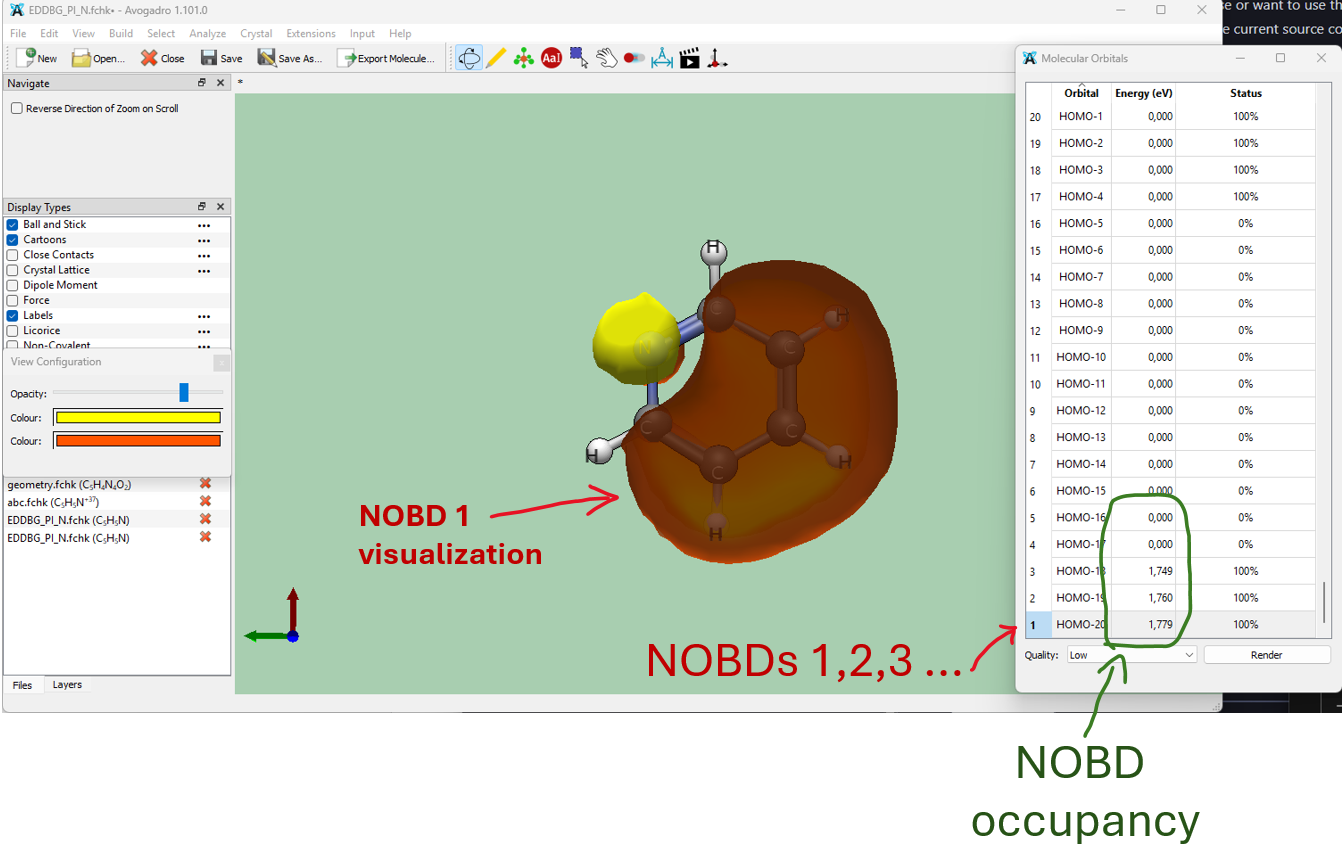Open the Extensions menu
This screenshot has width=1343, height=848.
point(310,33)
